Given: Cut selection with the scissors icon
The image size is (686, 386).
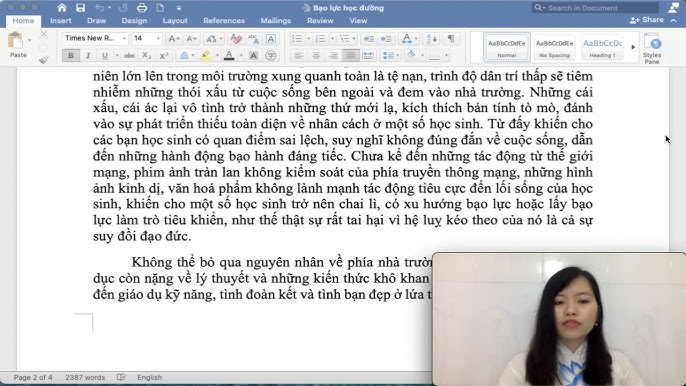Looking at the screenshot, I should (x=43, y=34).
